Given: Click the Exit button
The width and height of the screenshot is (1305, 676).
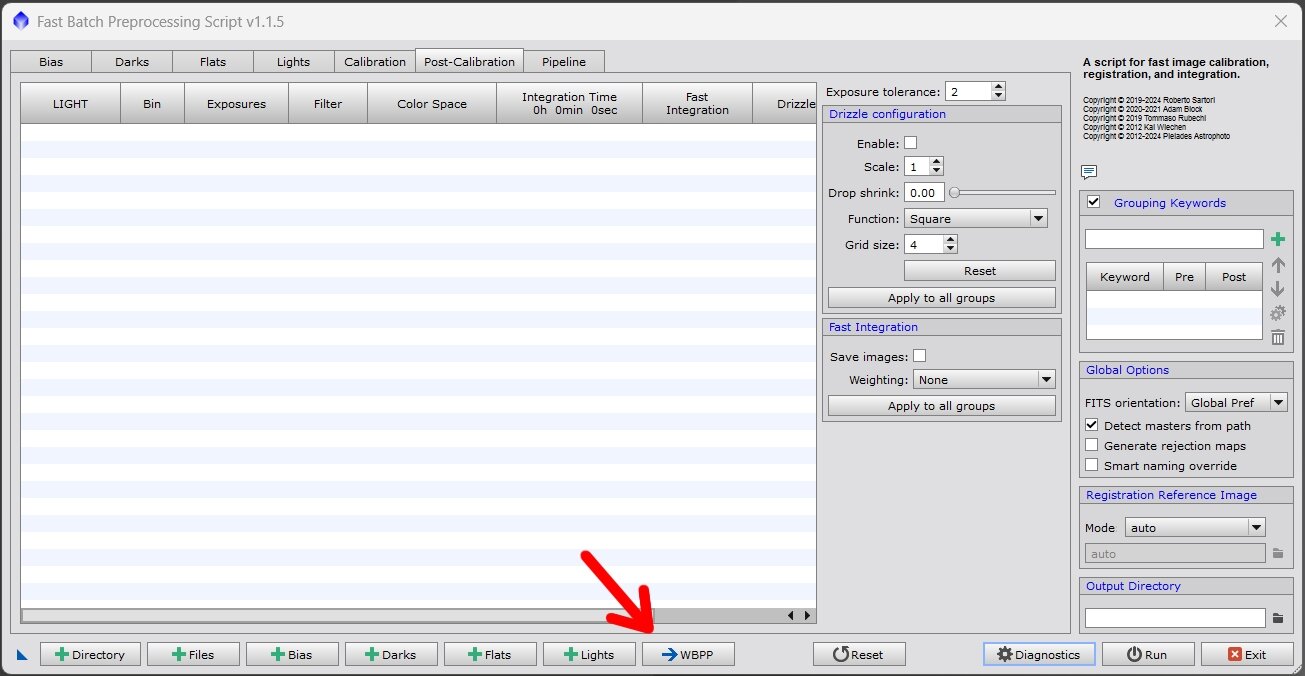Looking at the screenshot, I should tap(1246, 654).
